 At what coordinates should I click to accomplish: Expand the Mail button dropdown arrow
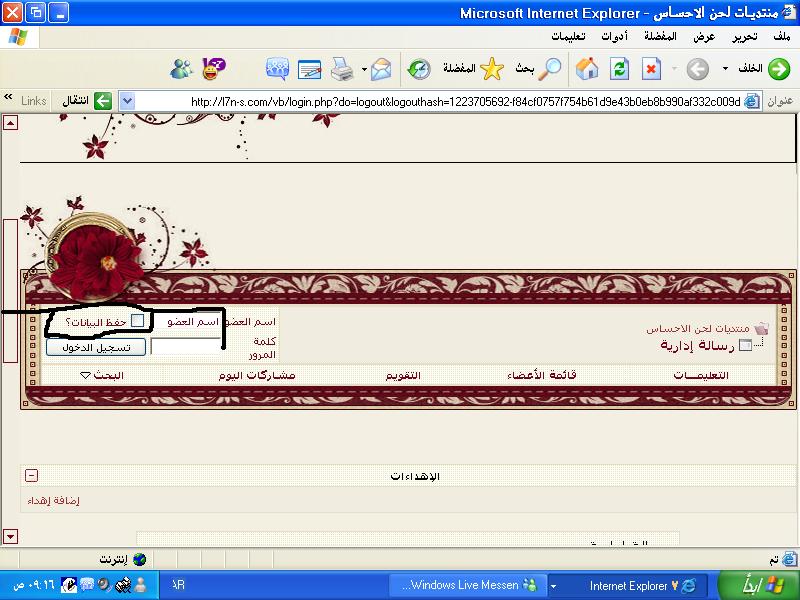click(364, 69)
